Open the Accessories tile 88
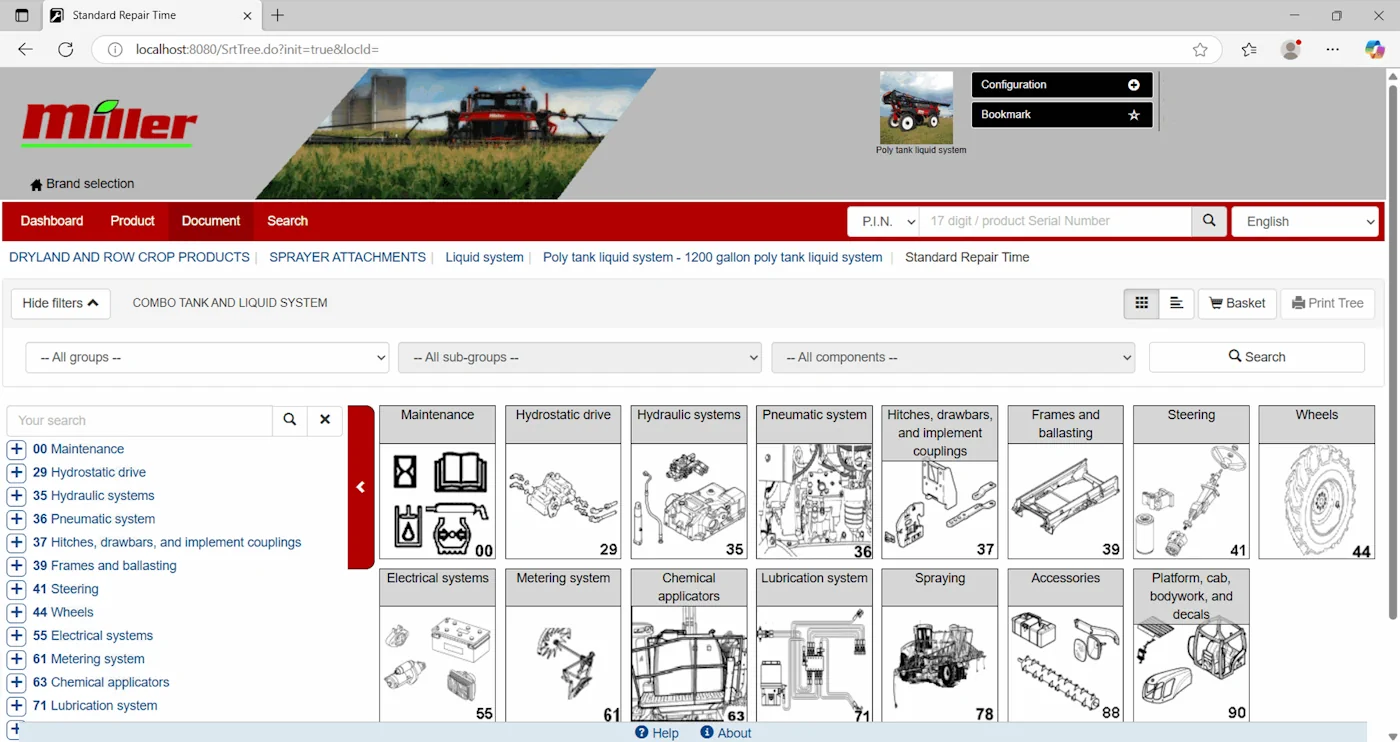Image resolution: width=1400 pixels, height=742 pixels. point(1065,645)
